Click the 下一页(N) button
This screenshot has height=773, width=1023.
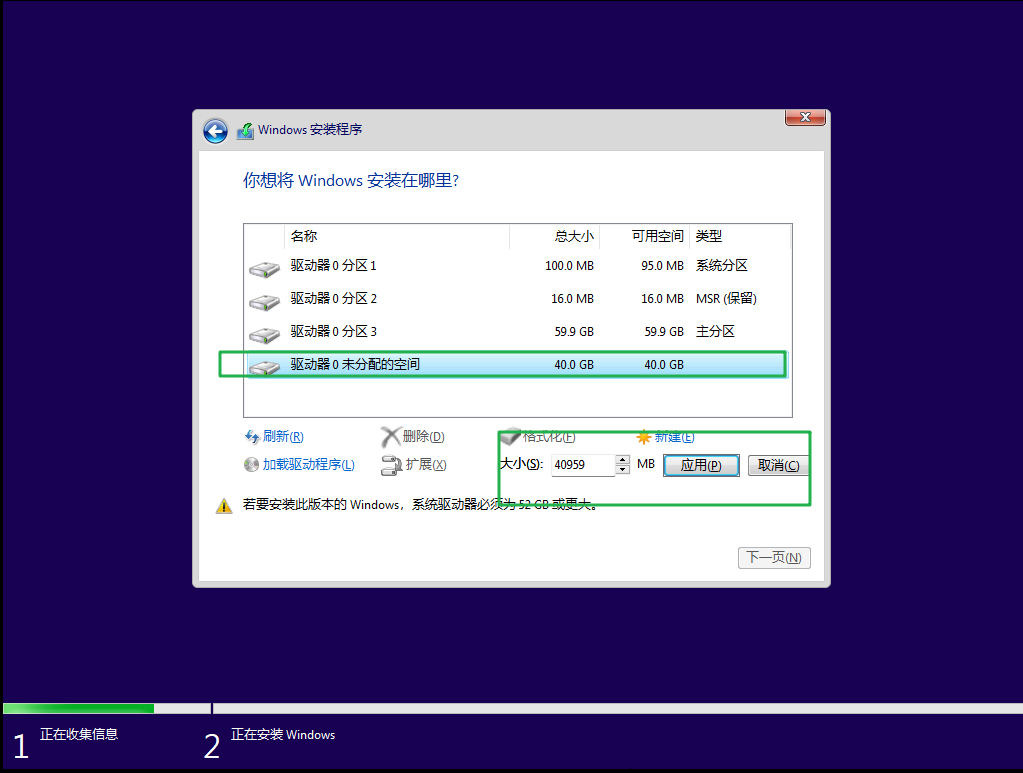[x=774, y=558]
